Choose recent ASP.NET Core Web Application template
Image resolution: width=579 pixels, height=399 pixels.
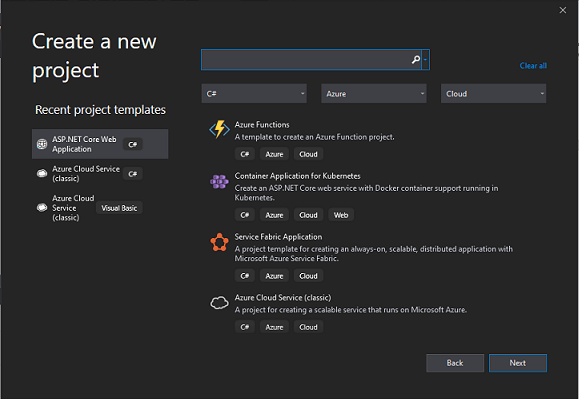[x=100, y=144]
